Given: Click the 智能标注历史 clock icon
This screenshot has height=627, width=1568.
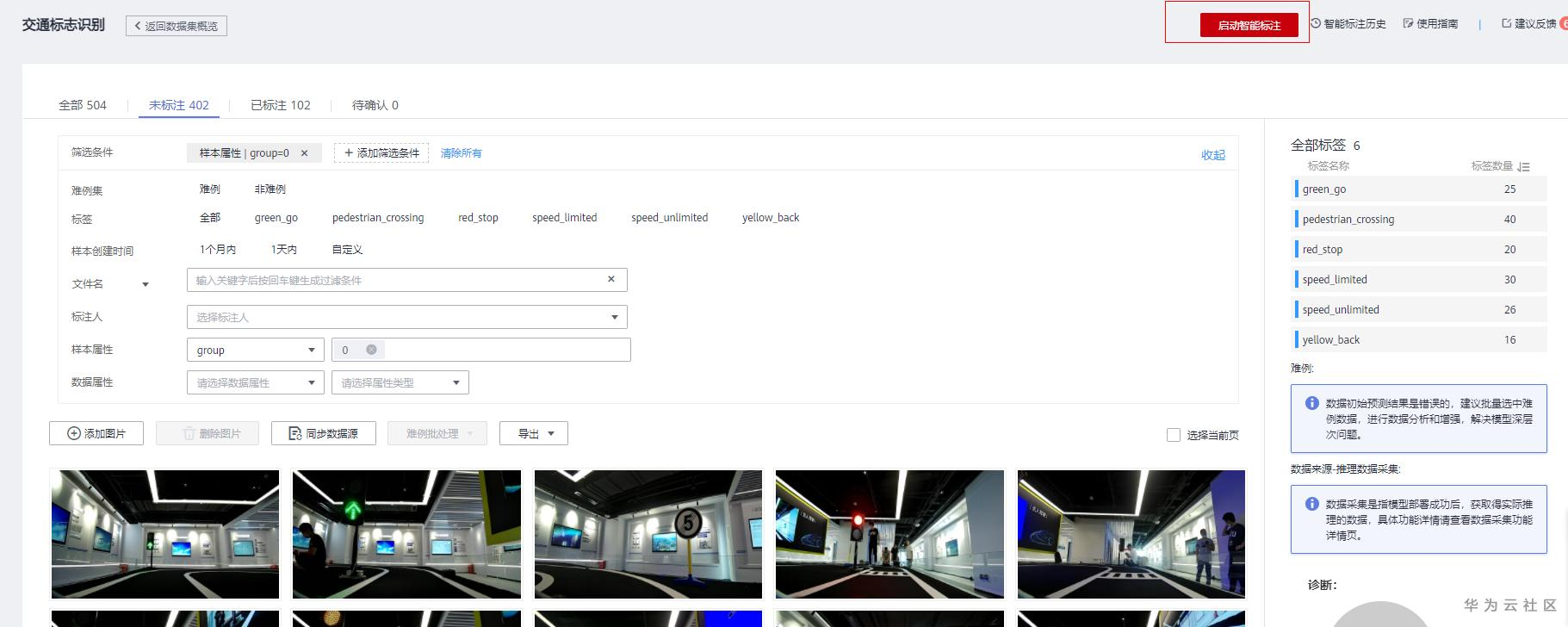Looking at the screenshot, I should [1316, 23].
